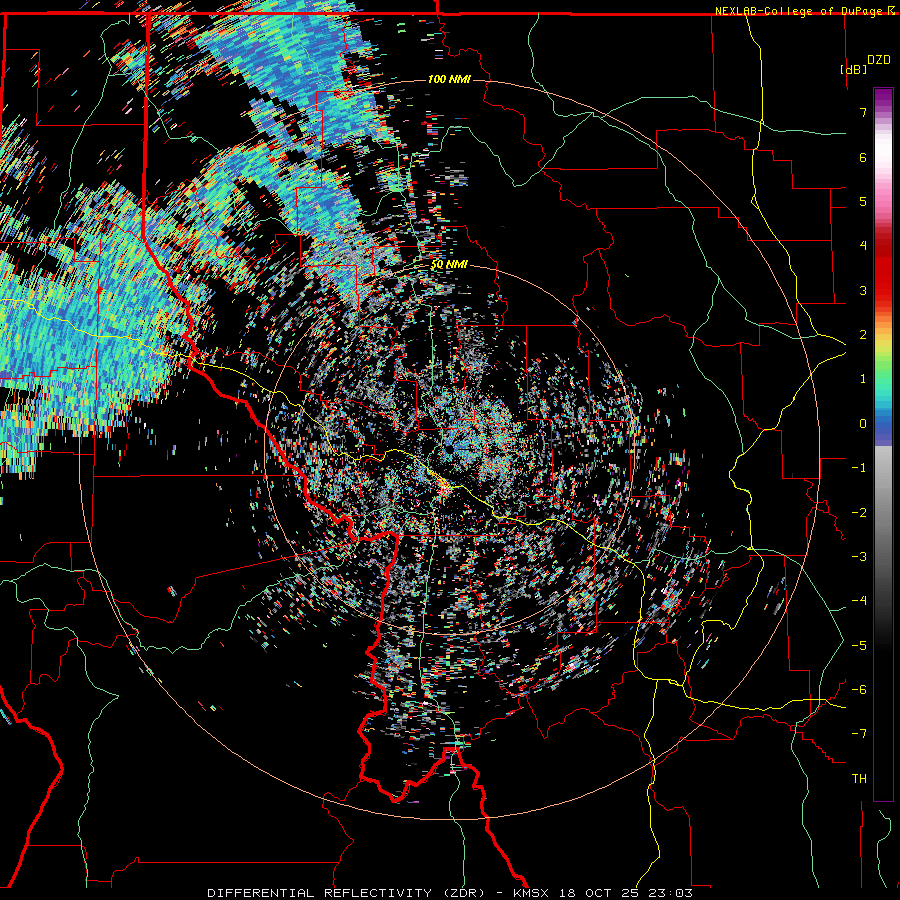
Task: Click the -1 value on the dB scale
Action: [x=859, y=468]
